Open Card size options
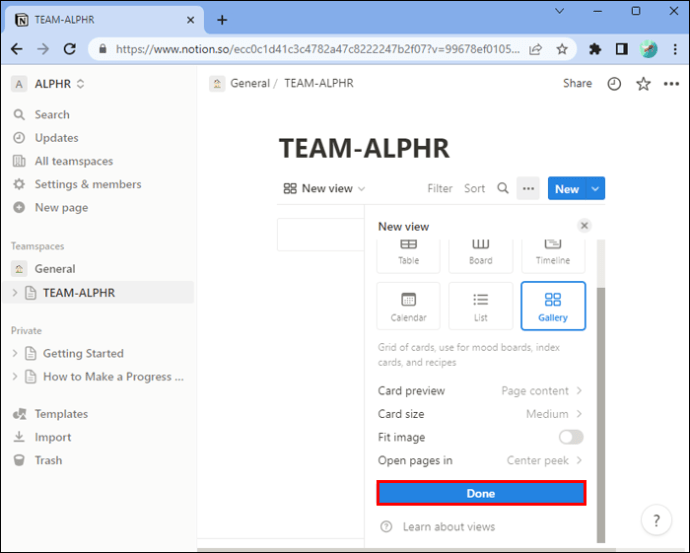The height and width of the screenshot is (553, 690). [x=481, y=414]
